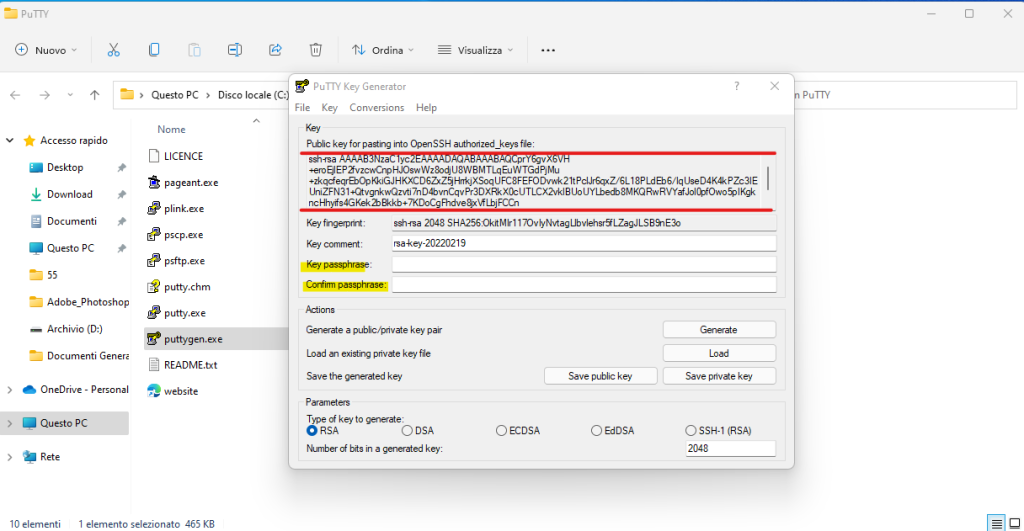Screen dimensions: 1024x531
Task: Open the Conversions menu
Action: coord(376,107)
